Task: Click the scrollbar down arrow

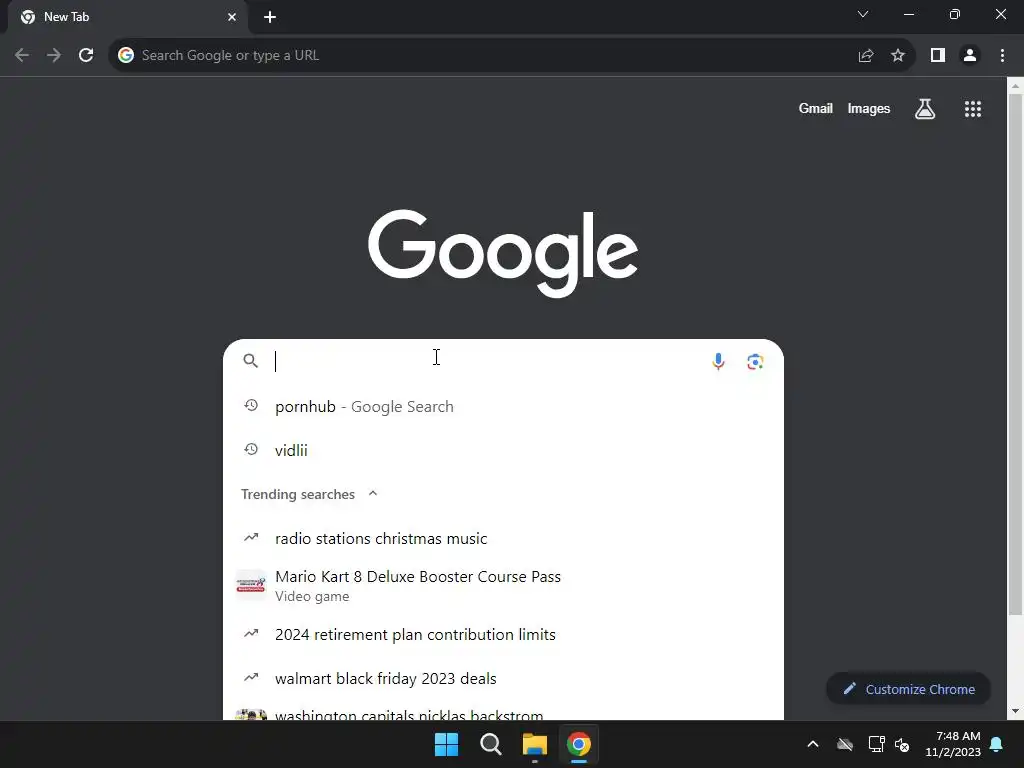Action: tap(1015, 711)
